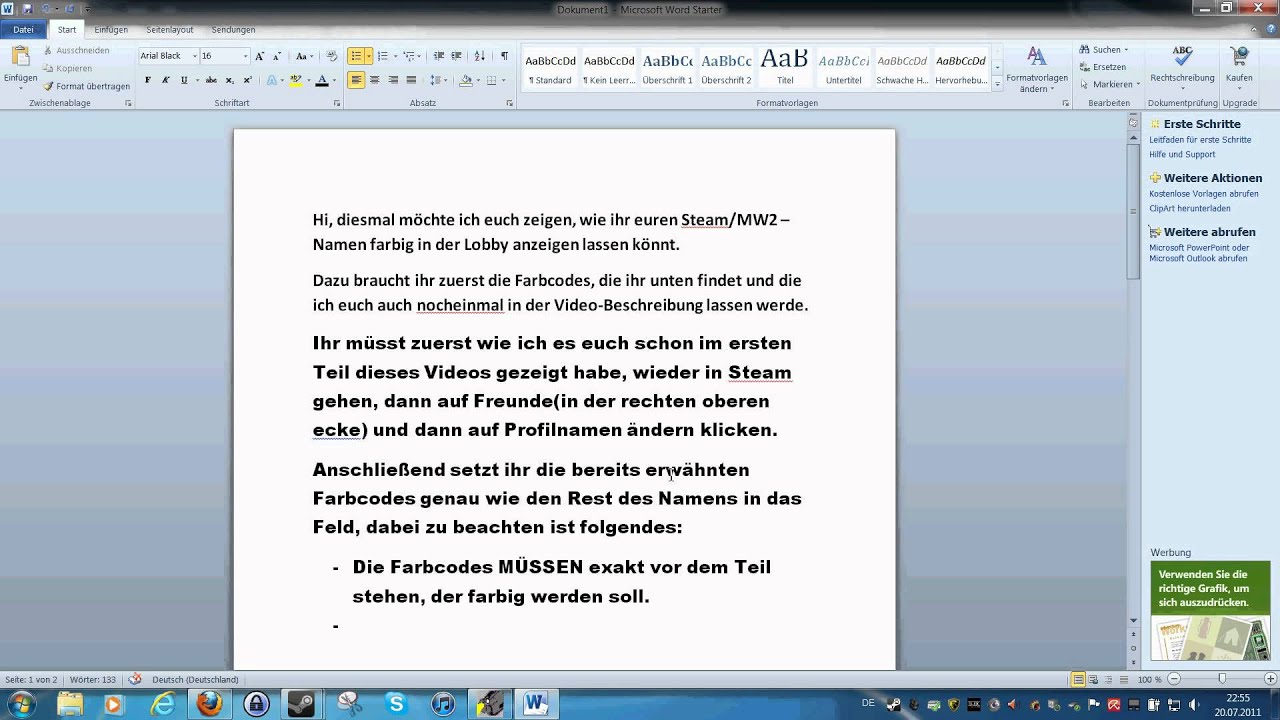Click the ClipArt herunterladen link
Screen dimensions: 1280x720
click(x=1189, y=209)
